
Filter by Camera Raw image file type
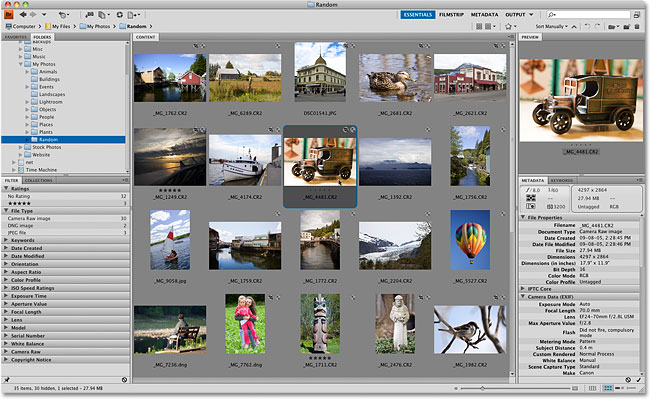65,218
